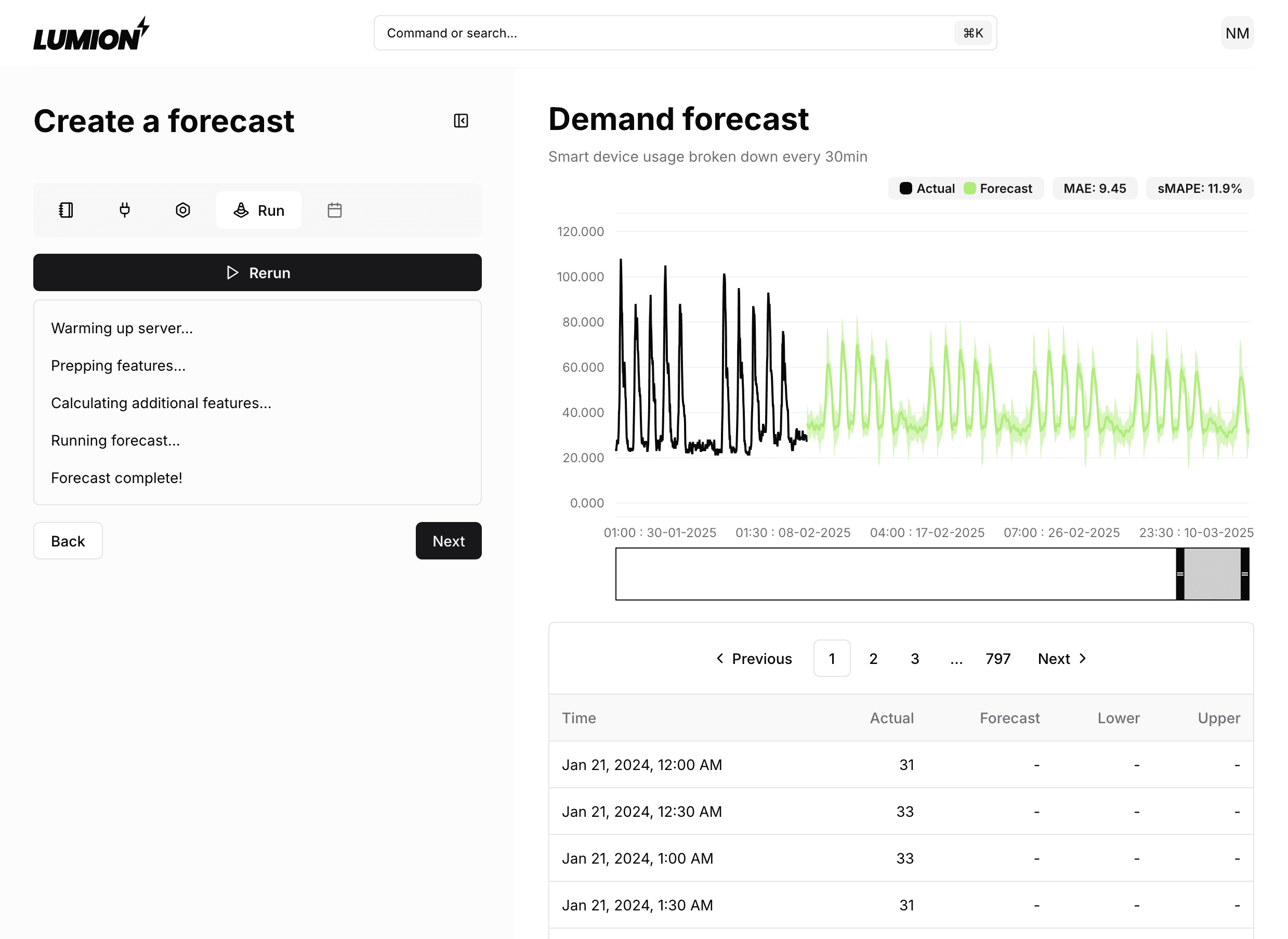Select the Jan 21, 2024, 1:00 AM row

[901, 858]
